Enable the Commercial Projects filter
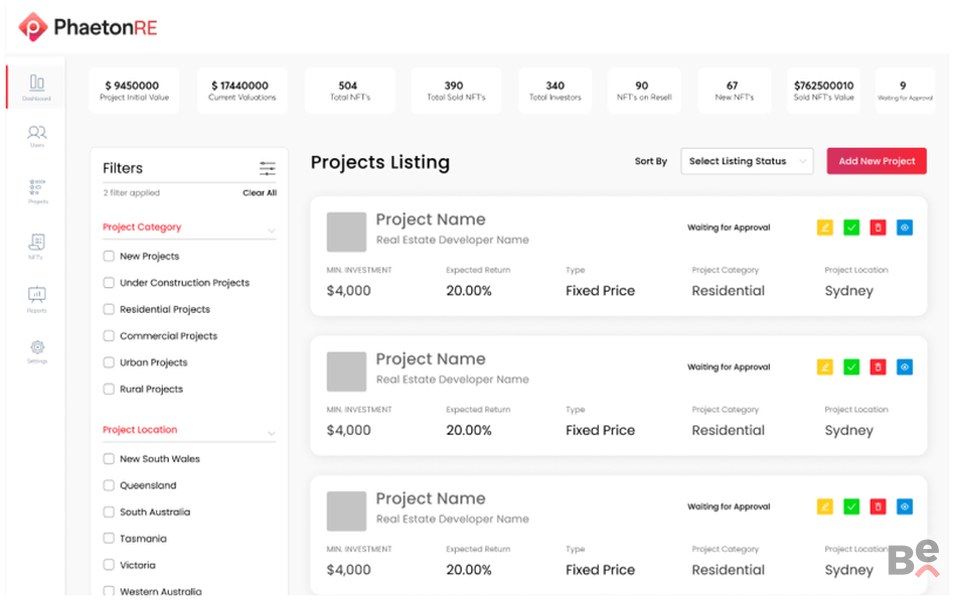The width and height of the screenshot is (954, 600). point(109,336)
